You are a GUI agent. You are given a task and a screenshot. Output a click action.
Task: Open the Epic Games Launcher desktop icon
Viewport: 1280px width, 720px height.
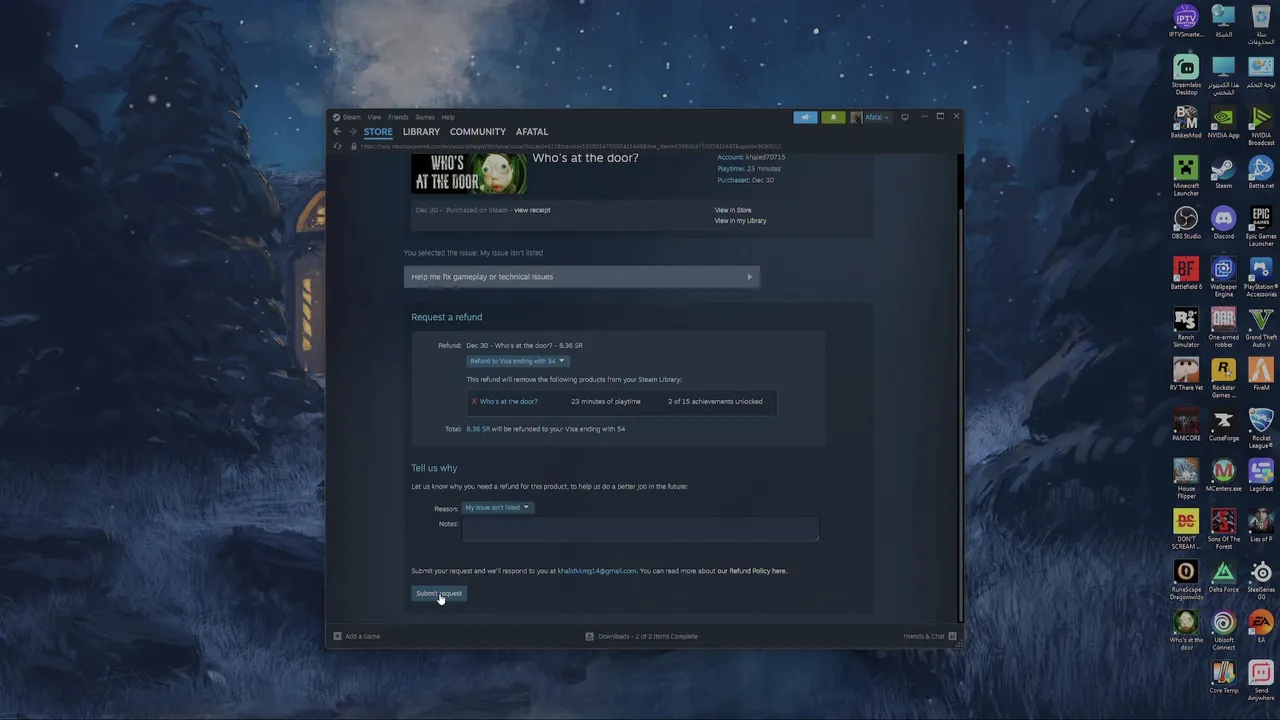[x=1261, y=227]
